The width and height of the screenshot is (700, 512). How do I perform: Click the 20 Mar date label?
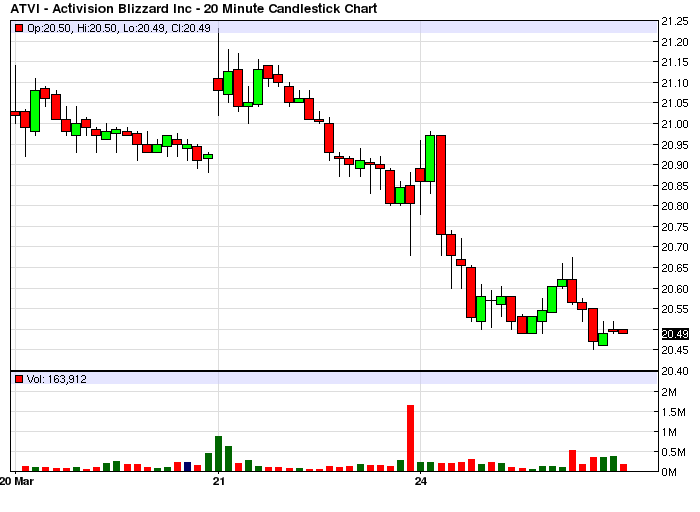[x=17, y=481]
